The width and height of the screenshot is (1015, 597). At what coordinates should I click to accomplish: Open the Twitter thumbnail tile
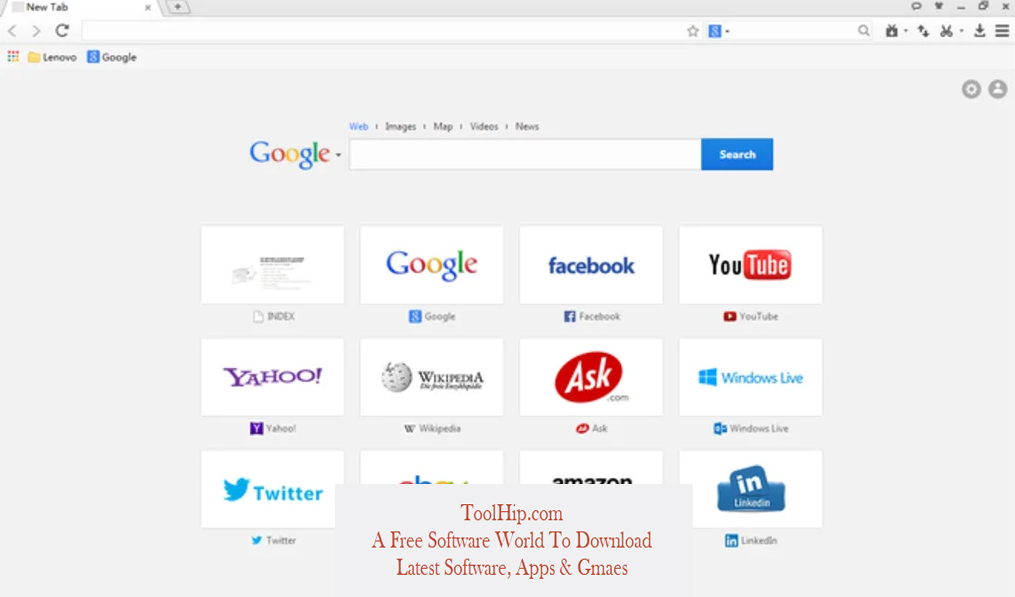[273, 489]
